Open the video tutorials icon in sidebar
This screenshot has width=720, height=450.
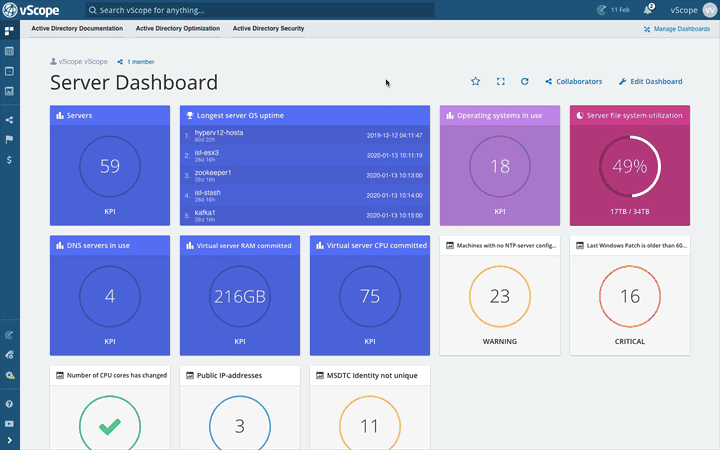coord(9,424)
